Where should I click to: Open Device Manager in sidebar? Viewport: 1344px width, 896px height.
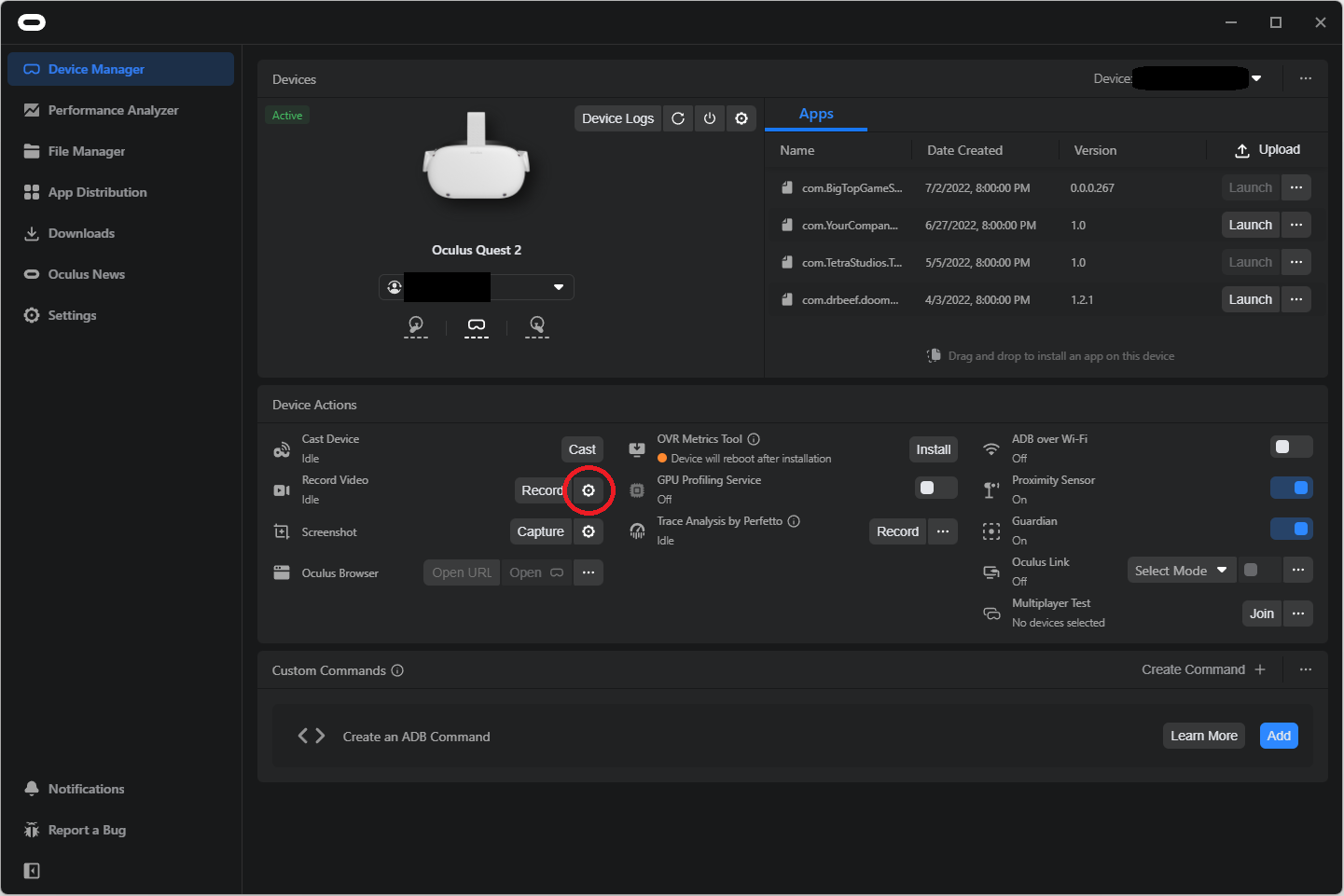120,69
